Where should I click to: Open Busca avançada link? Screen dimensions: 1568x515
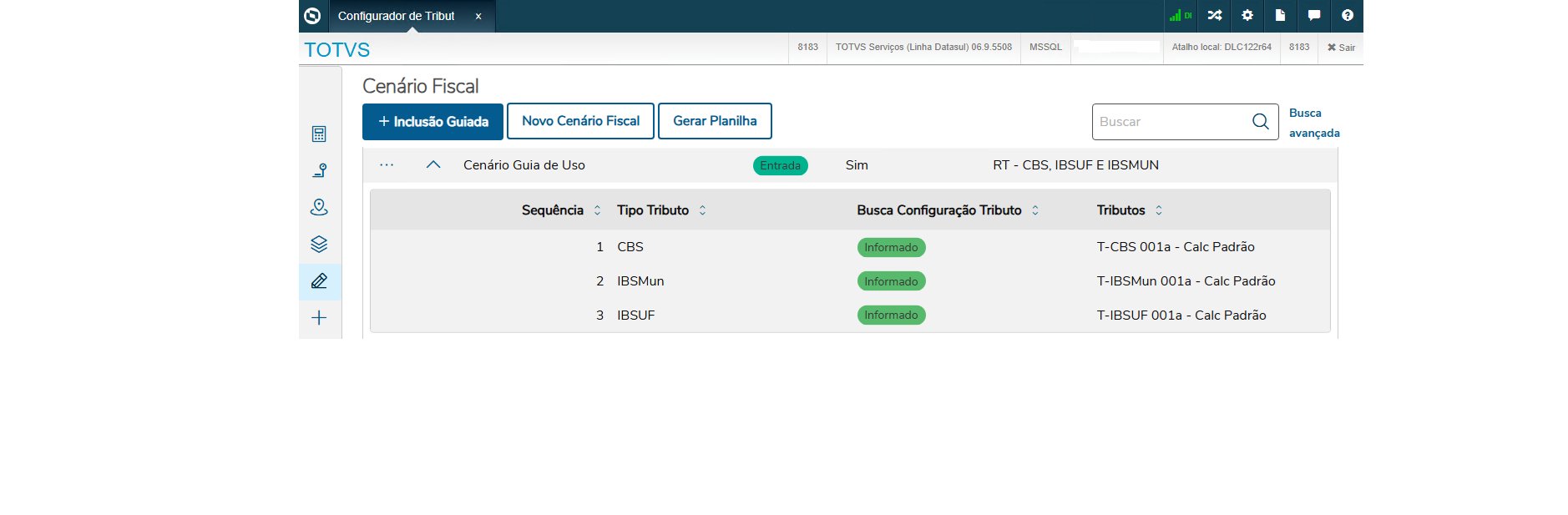(1314, 123)
